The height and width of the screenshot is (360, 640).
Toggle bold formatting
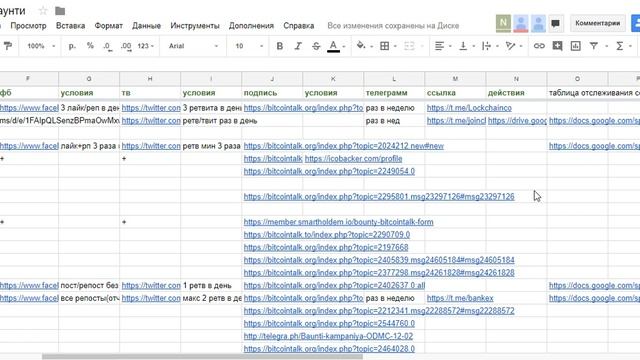[280, 46]
